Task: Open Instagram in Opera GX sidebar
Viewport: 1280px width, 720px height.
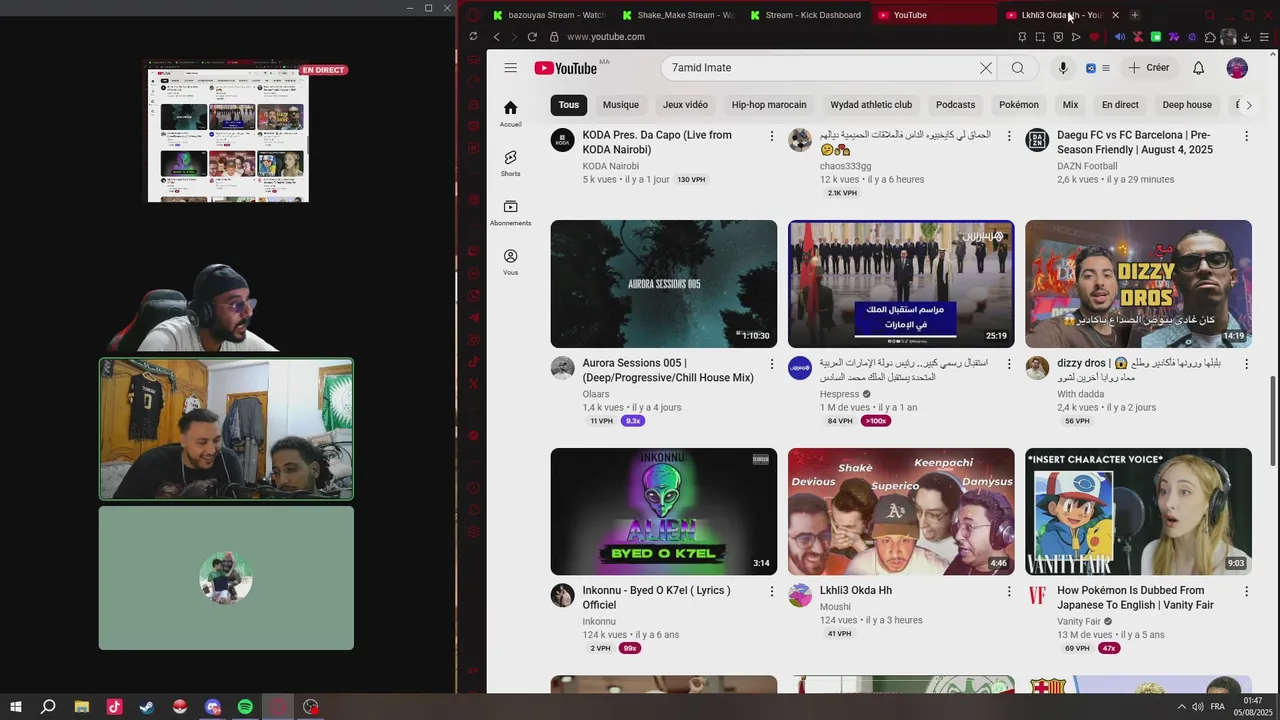Action: point(473,339)
